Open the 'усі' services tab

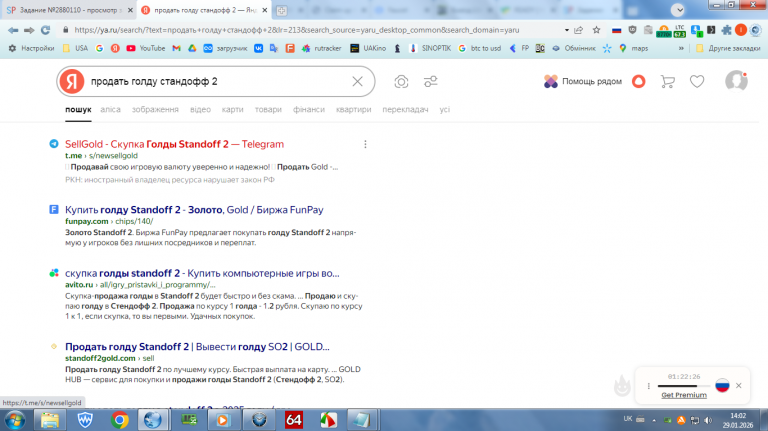point(444,109)
